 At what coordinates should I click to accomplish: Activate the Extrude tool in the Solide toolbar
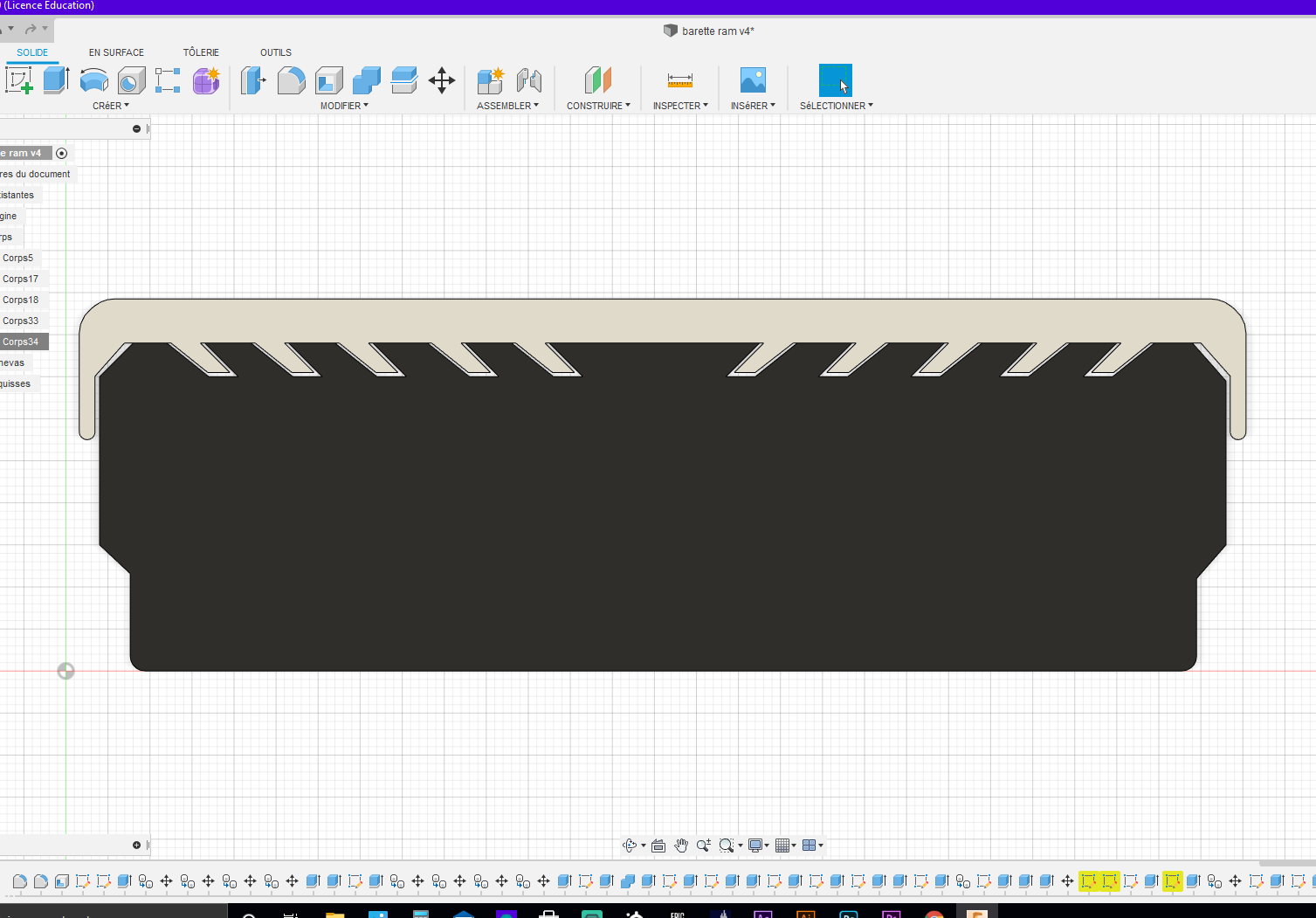click(56, 80)
